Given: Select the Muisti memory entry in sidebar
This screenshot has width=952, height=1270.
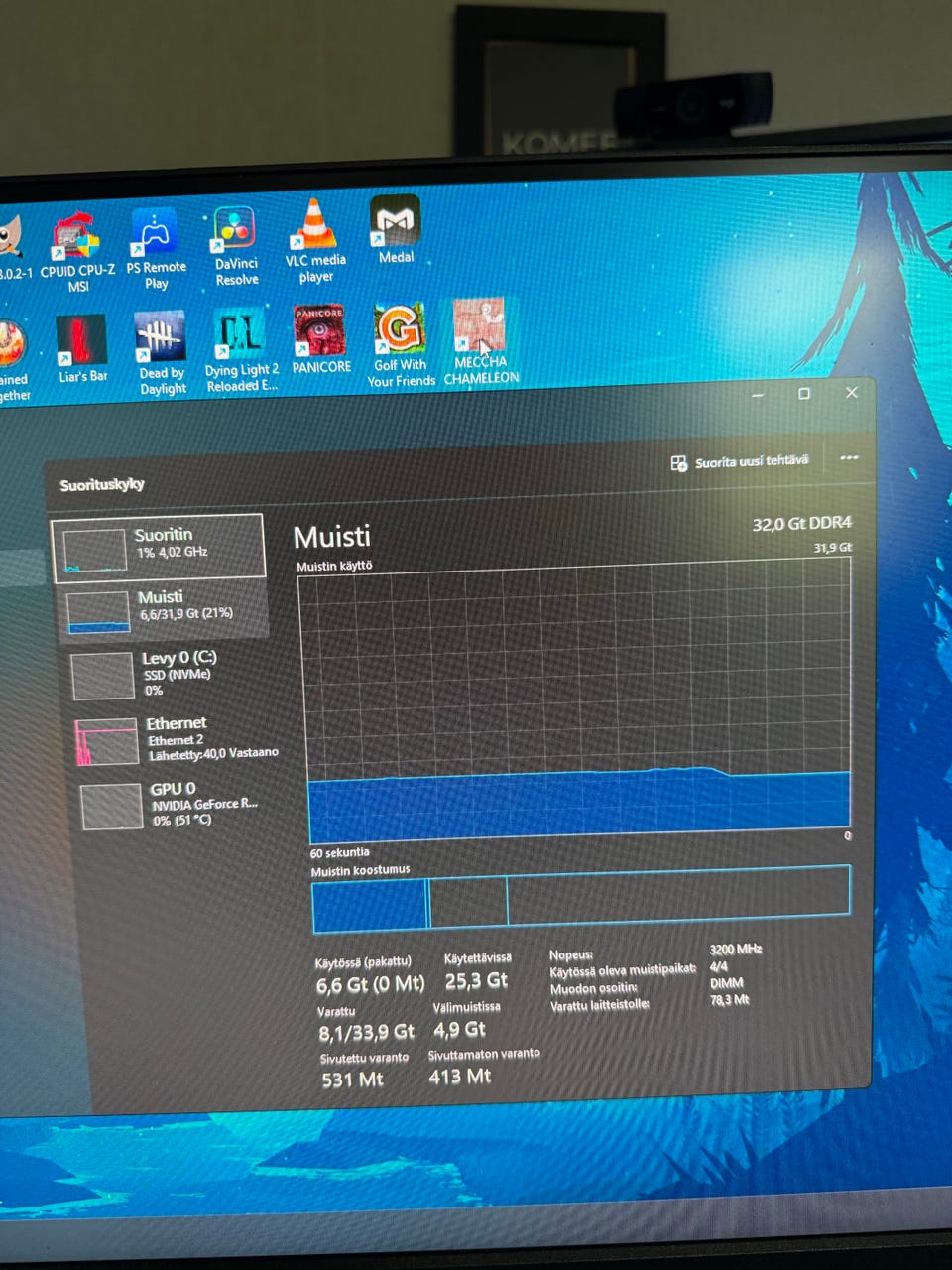Looking at the screenshot, I should 164,608.
